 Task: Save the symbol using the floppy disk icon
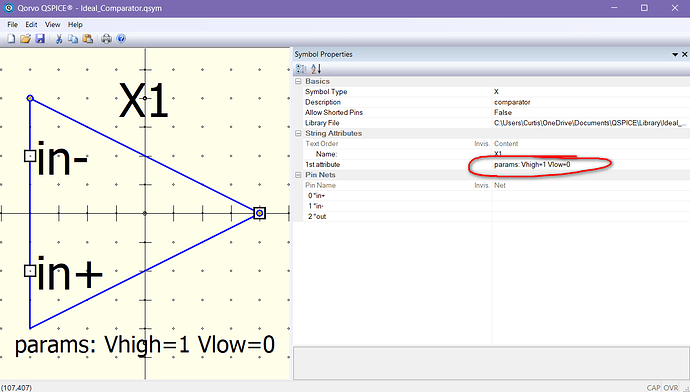point(40,39)
